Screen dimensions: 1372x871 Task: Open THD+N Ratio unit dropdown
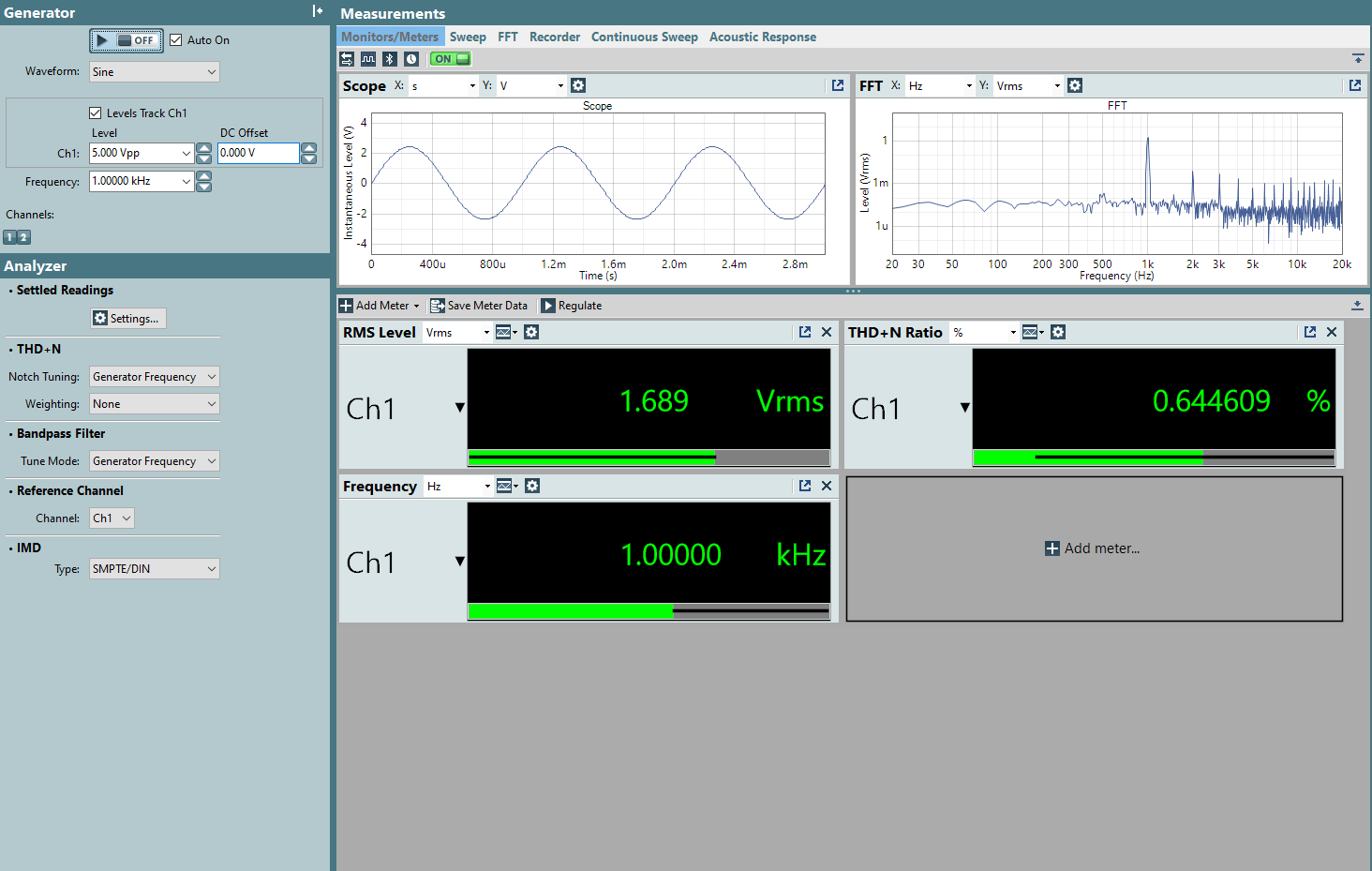pyautogui.click(x=984, y=332)
